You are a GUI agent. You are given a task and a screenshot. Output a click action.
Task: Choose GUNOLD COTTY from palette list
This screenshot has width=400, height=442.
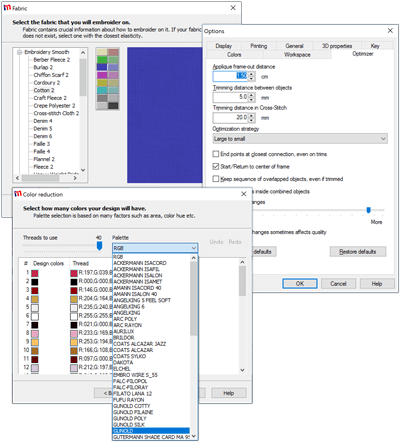pos(132,406)
